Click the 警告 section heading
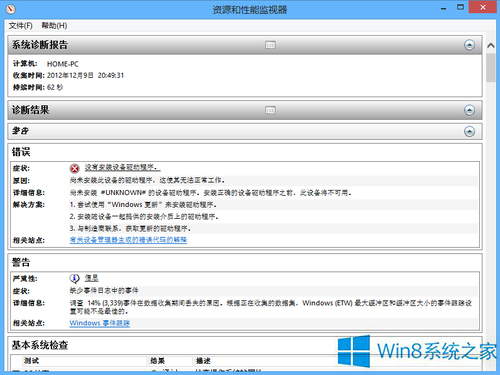The width and height of the screenshot is (500, 375). [x=21, y=262]
